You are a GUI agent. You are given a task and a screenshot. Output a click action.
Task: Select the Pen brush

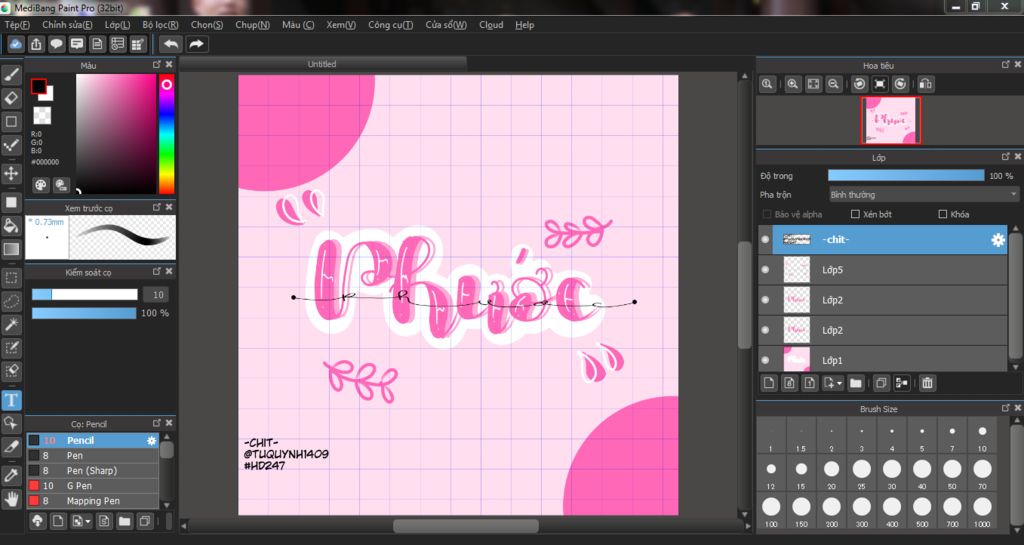click(92, 456)
